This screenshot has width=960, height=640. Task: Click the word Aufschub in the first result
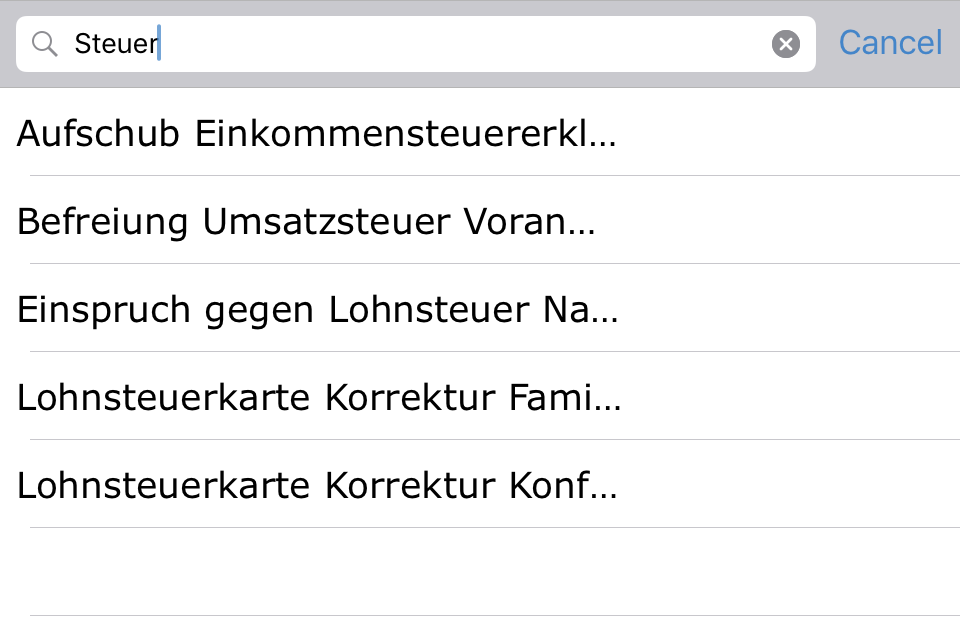click(100, 133)
